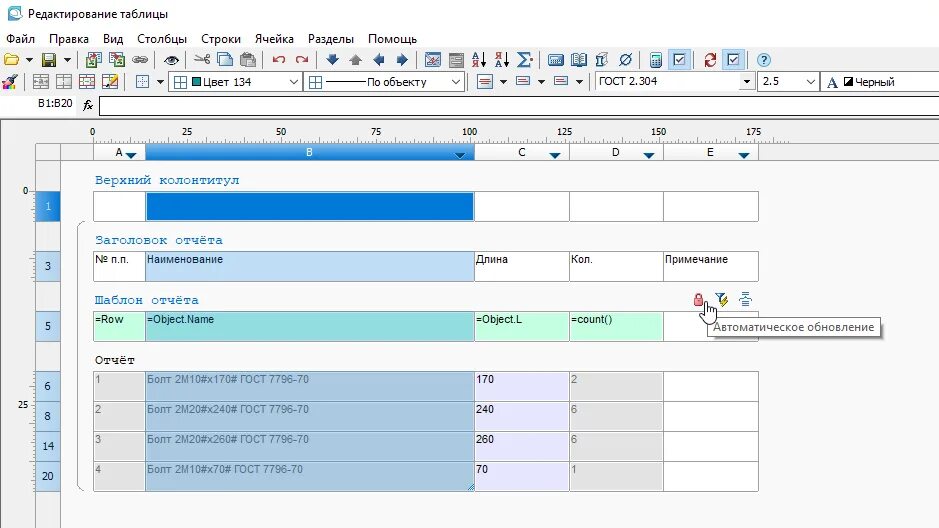
Task: Open the Вид menu
Action: (x=113, y=39)
